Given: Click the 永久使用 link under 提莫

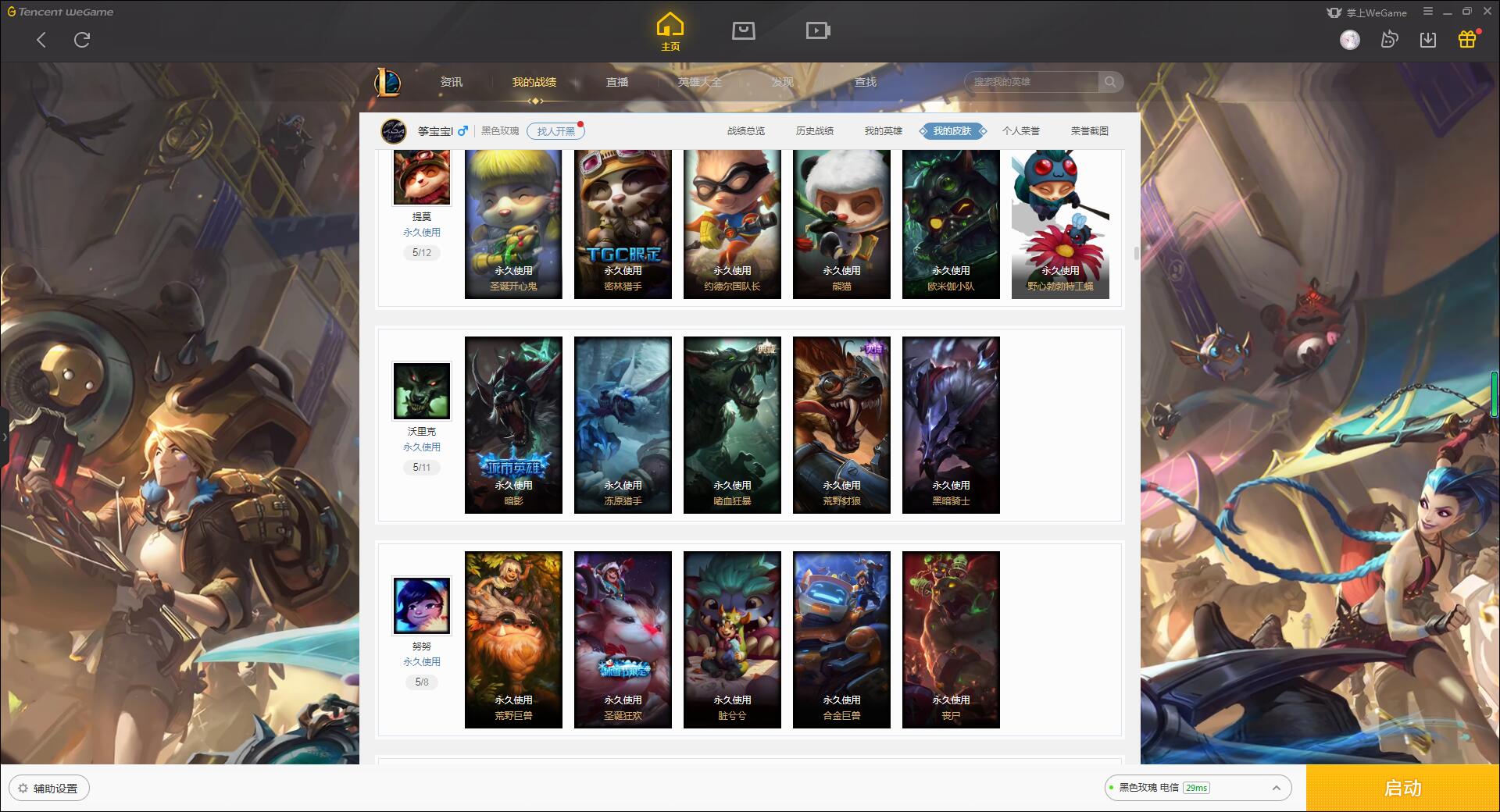Looking at the screenshot, I should coord(422,233).
